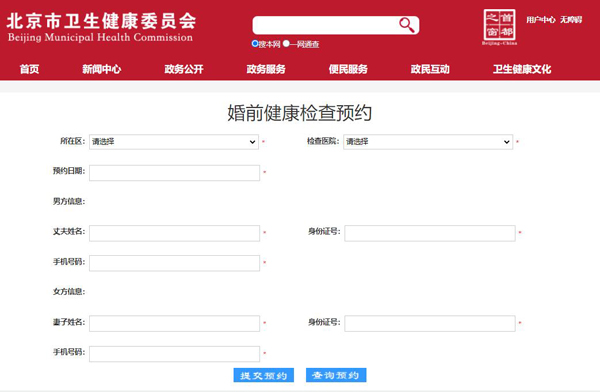The image size is (600, 392).
Task: Click the 查询预约 query button
Action: (x=336, y=375)
